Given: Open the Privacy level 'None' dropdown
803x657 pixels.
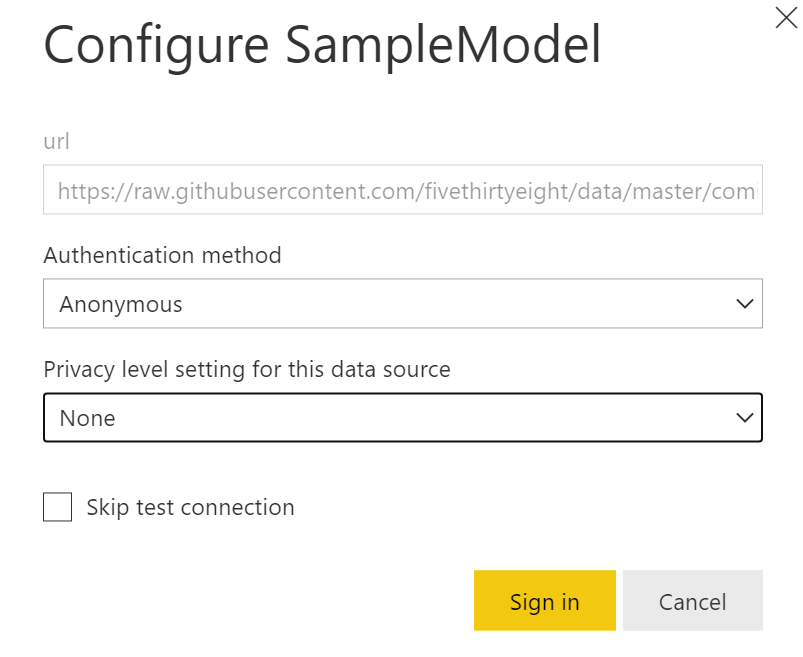Looking at the screenshot, I should pos(403,417).
